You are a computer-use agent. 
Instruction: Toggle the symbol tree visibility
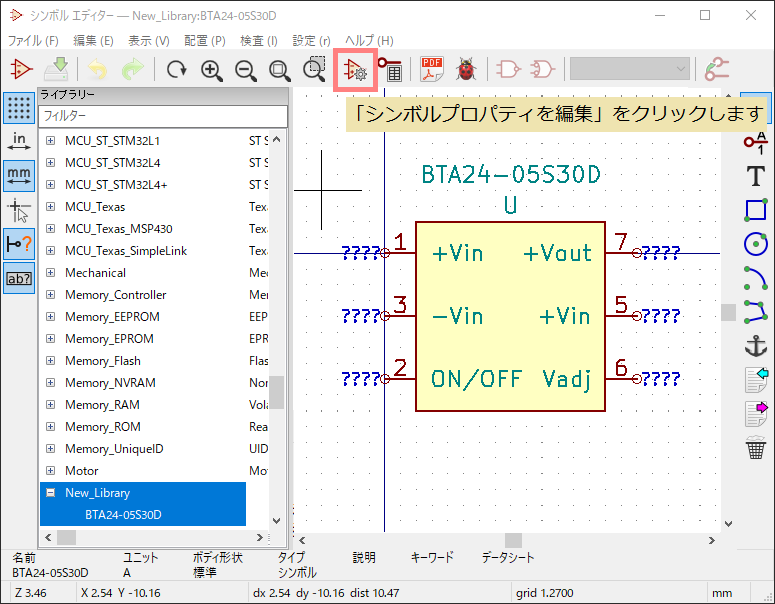click(x=19, y=278)
